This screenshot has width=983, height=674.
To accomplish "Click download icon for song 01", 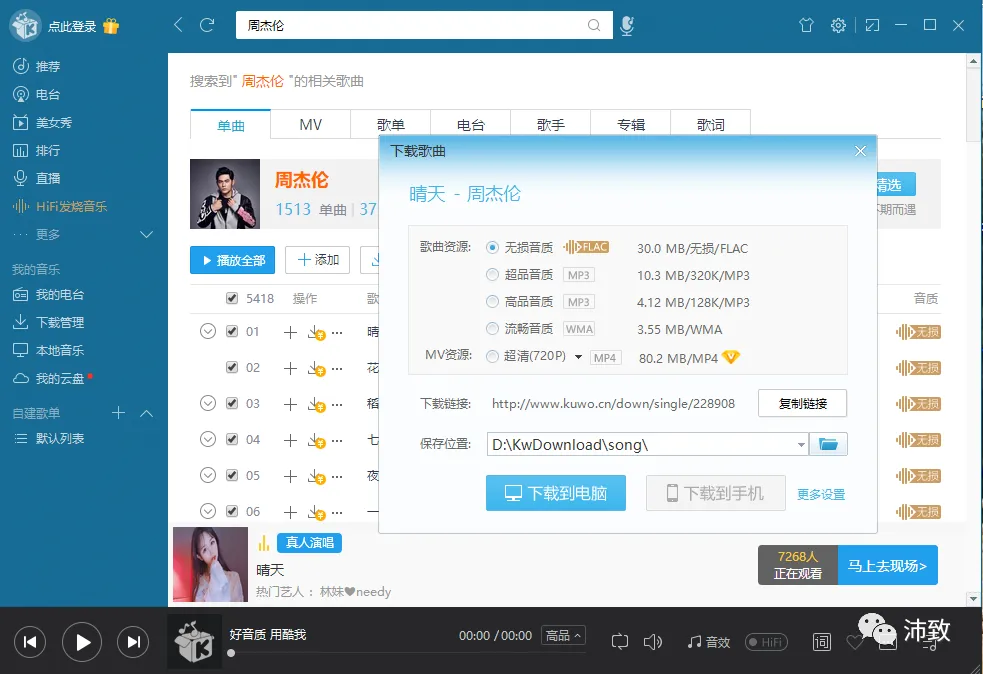I will [x=316, y=332].
